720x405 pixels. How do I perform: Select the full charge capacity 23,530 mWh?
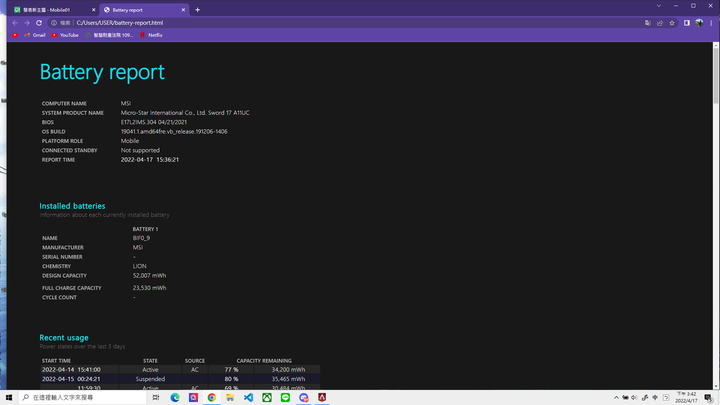point(149,288)
